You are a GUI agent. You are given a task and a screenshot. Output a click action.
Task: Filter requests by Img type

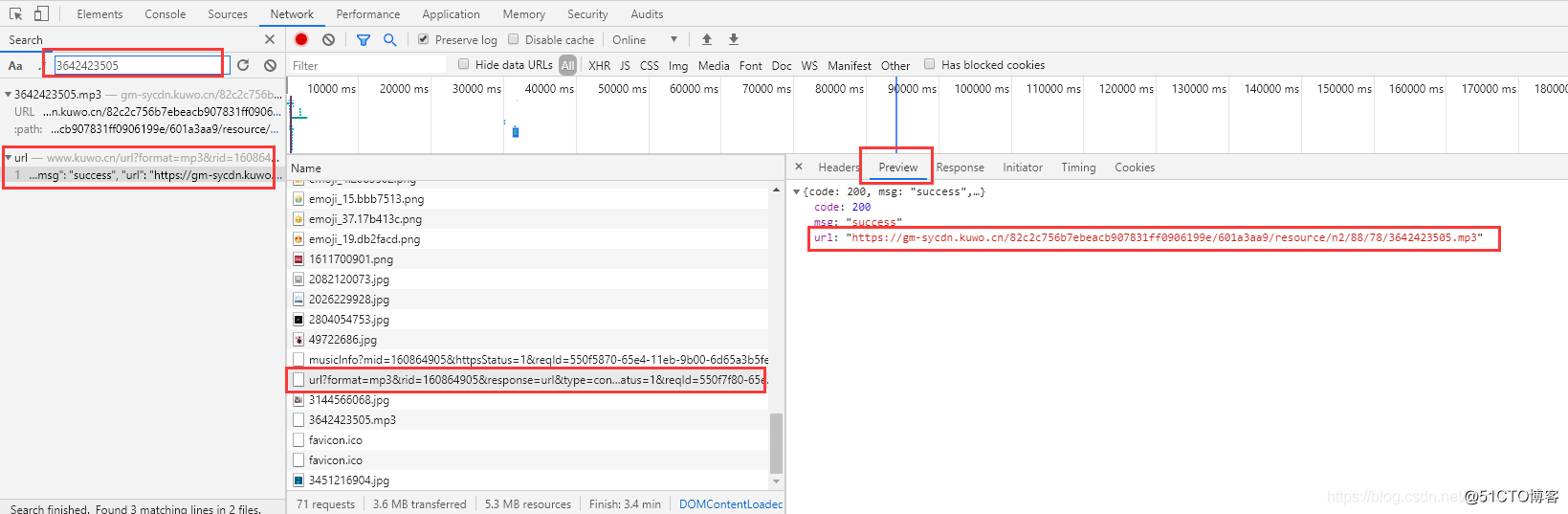tap(678, 65)
